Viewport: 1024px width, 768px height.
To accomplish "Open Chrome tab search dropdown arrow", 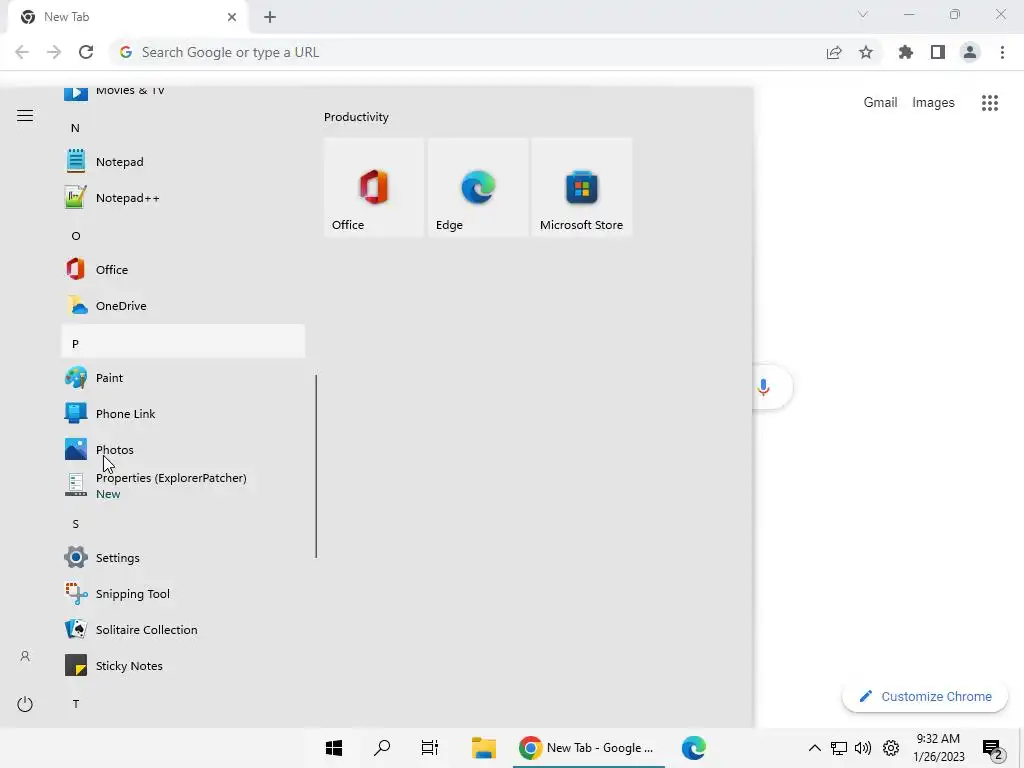I will click(863, 14).
